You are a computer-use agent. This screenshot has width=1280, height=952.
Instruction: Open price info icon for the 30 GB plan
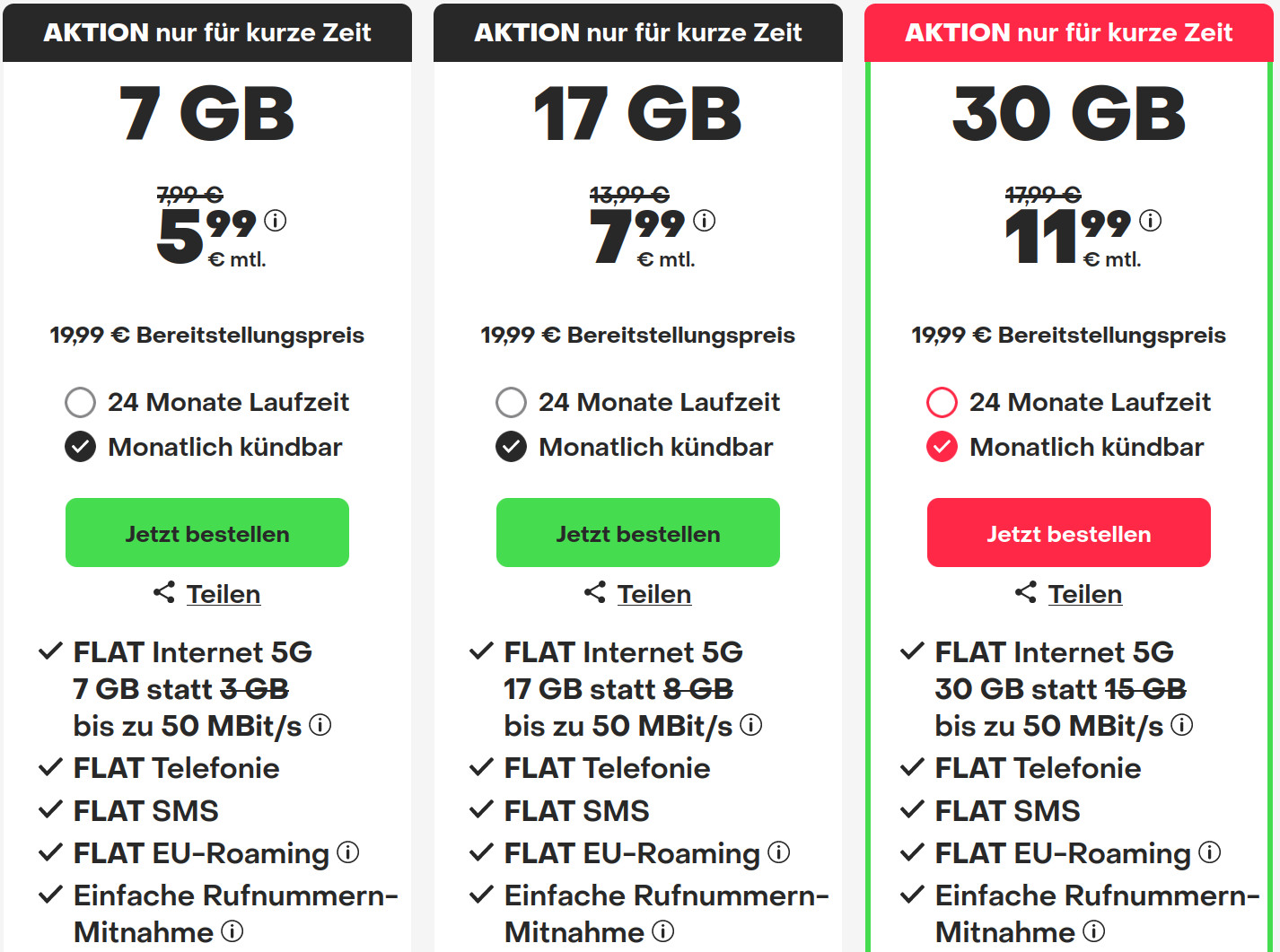click(1151, 220)
